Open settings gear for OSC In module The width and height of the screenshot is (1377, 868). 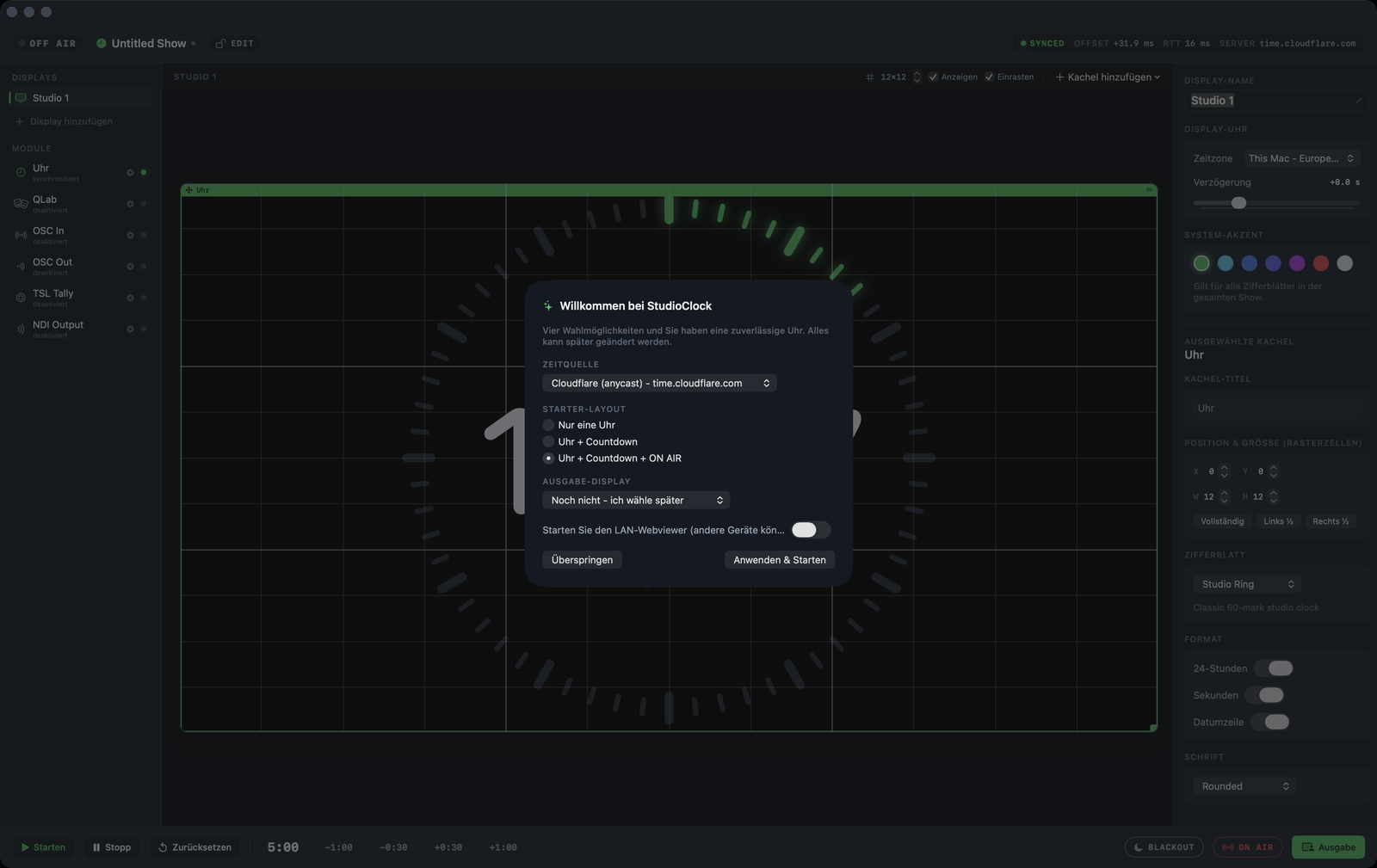(x=130, y=235)
